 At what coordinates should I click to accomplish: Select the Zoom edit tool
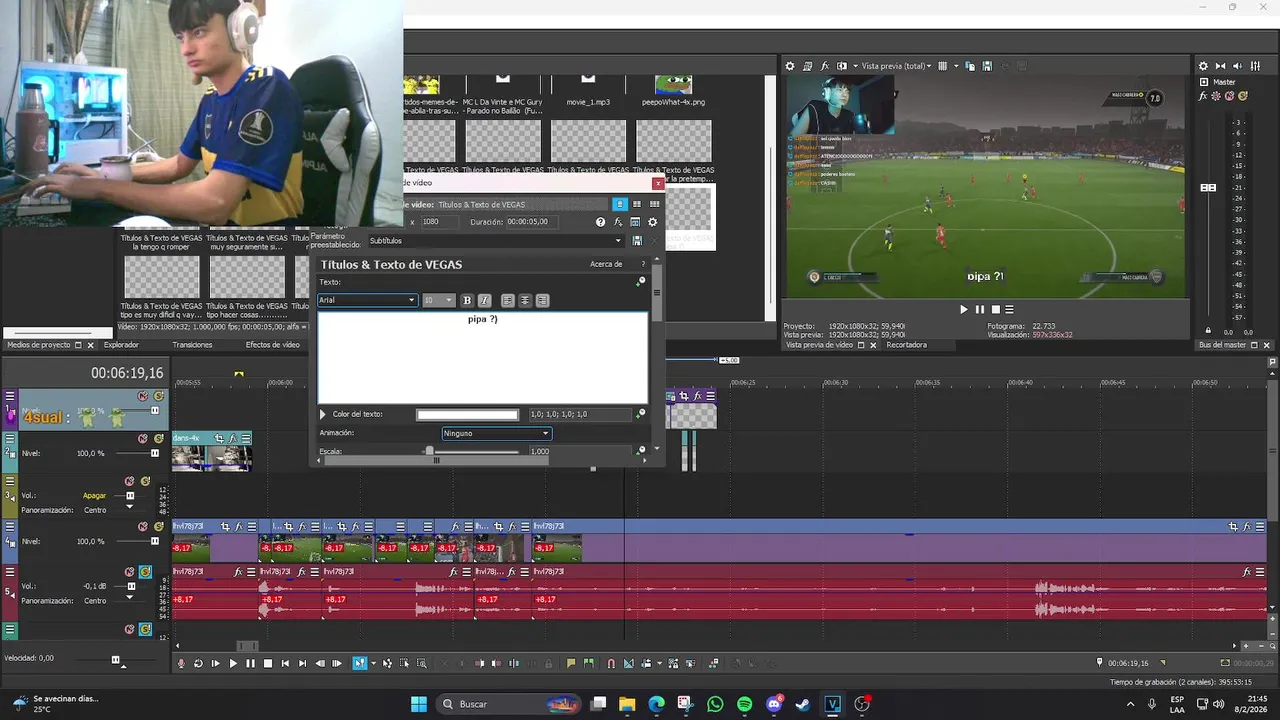pyautogui.click(x=421, y=663)
